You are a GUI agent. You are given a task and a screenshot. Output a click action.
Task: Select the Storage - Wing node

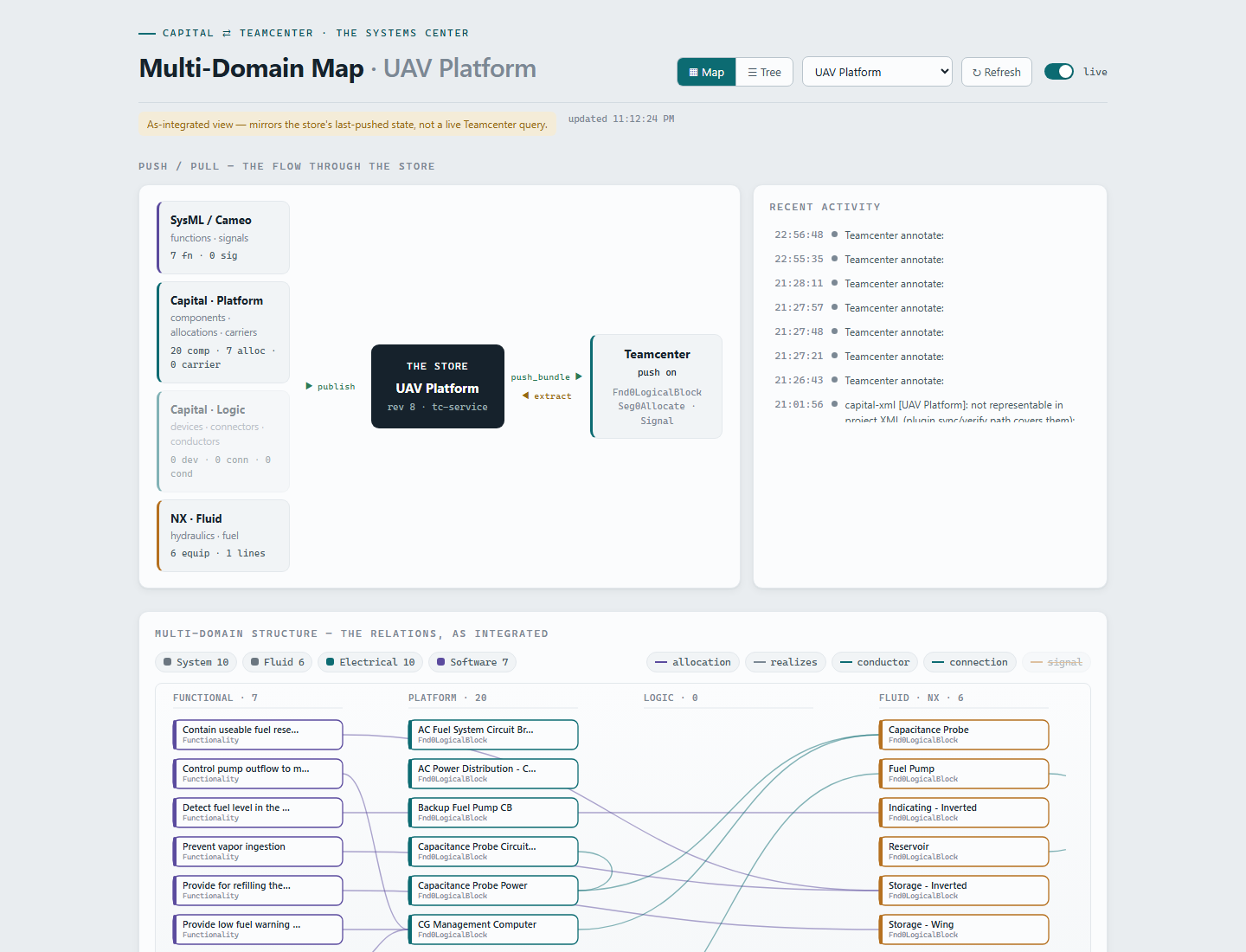tap(964, 929)
